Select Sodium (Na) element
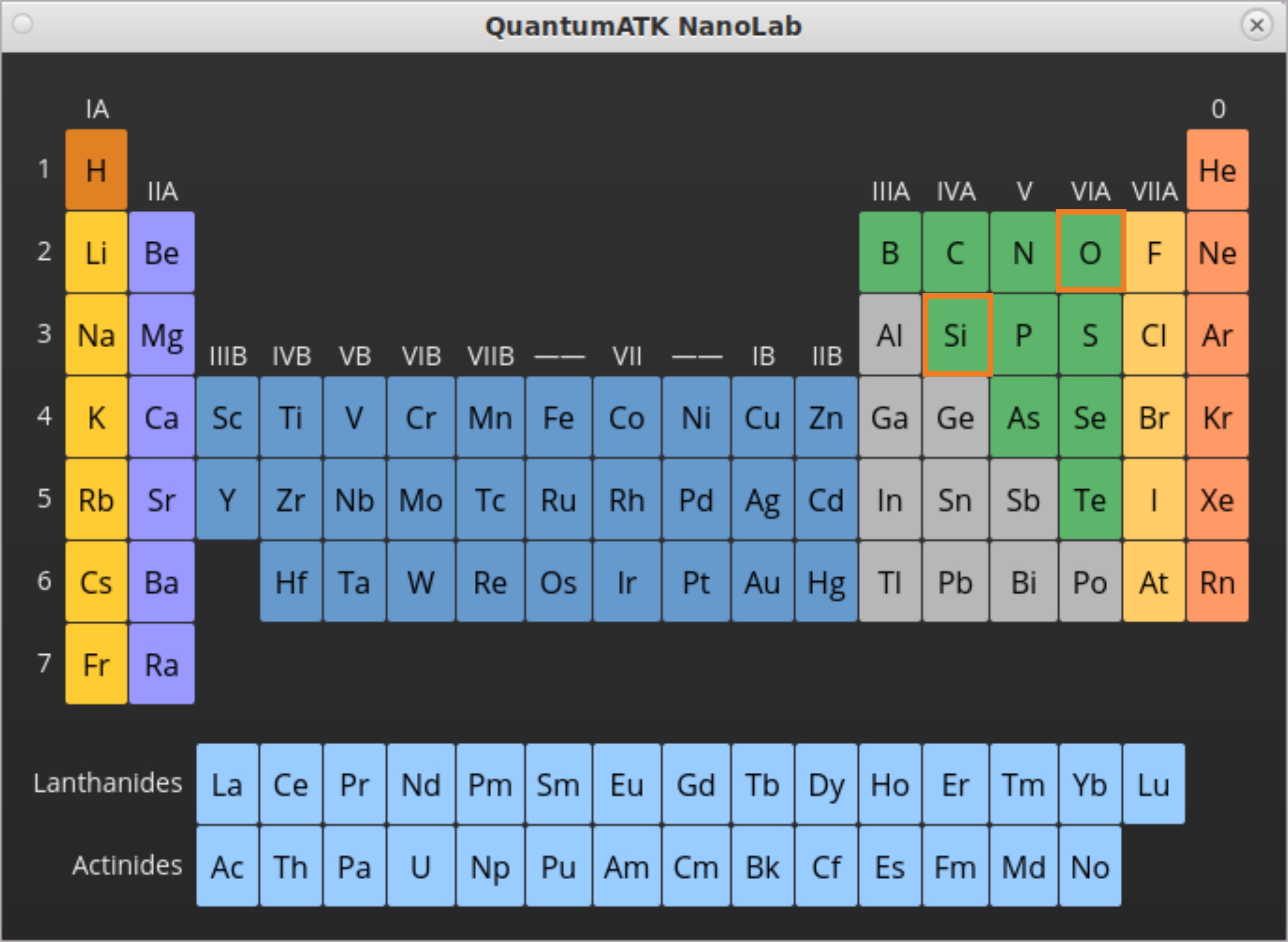 tap(96, 335)
